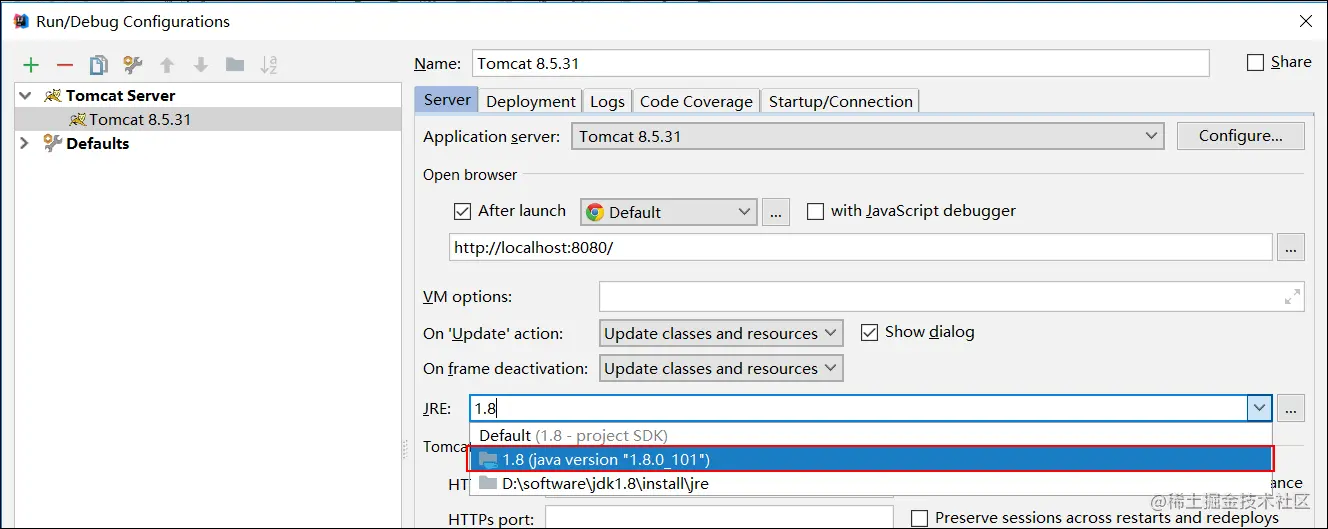Expand the VM options field icon
Image resolution: width=1328 pixels, height=529 pixels.
click(x=1293, y=297)
